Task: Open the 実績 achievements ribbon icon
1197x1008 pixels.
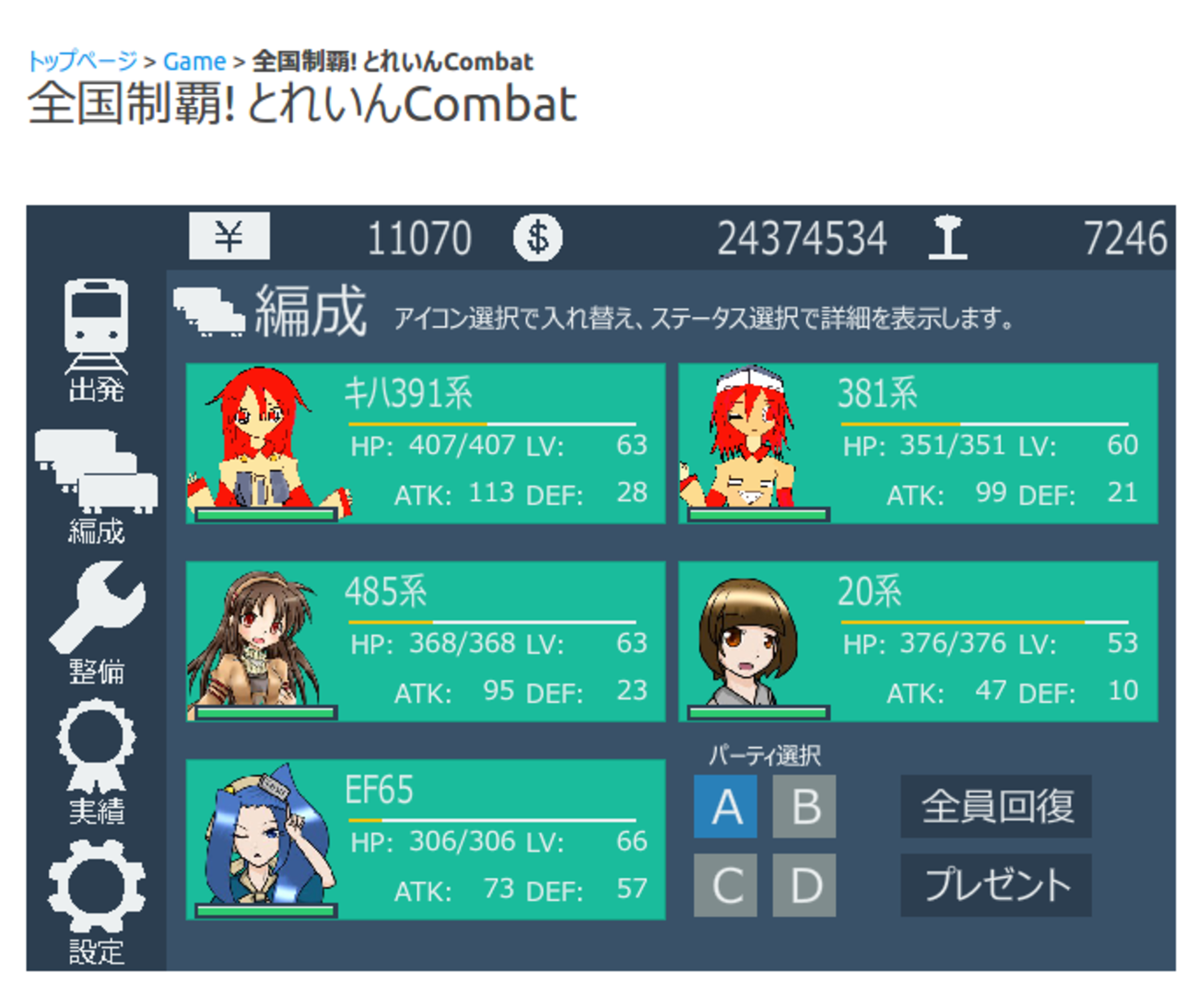Action: coord(96,762)
